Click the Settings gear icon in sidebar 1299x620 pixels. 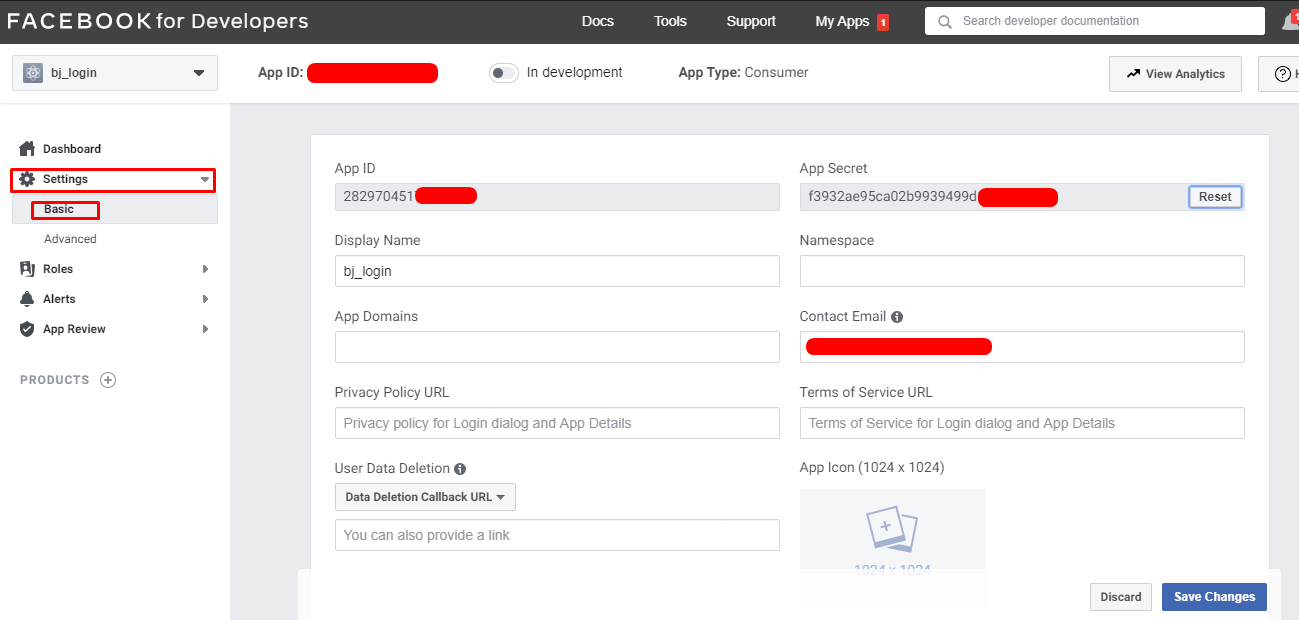click(26, 178)
